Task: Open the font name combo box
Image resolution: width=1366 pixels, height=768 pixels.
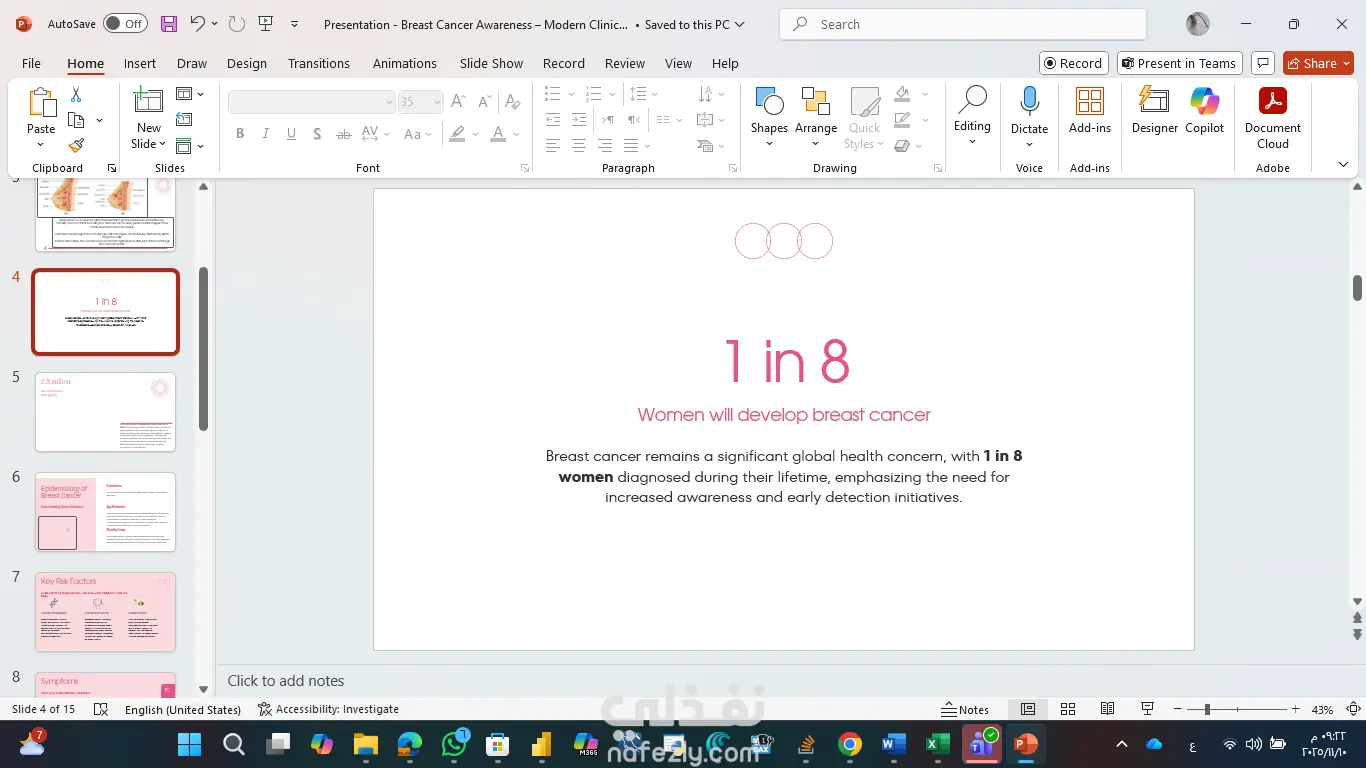Action: click(312, 101)
